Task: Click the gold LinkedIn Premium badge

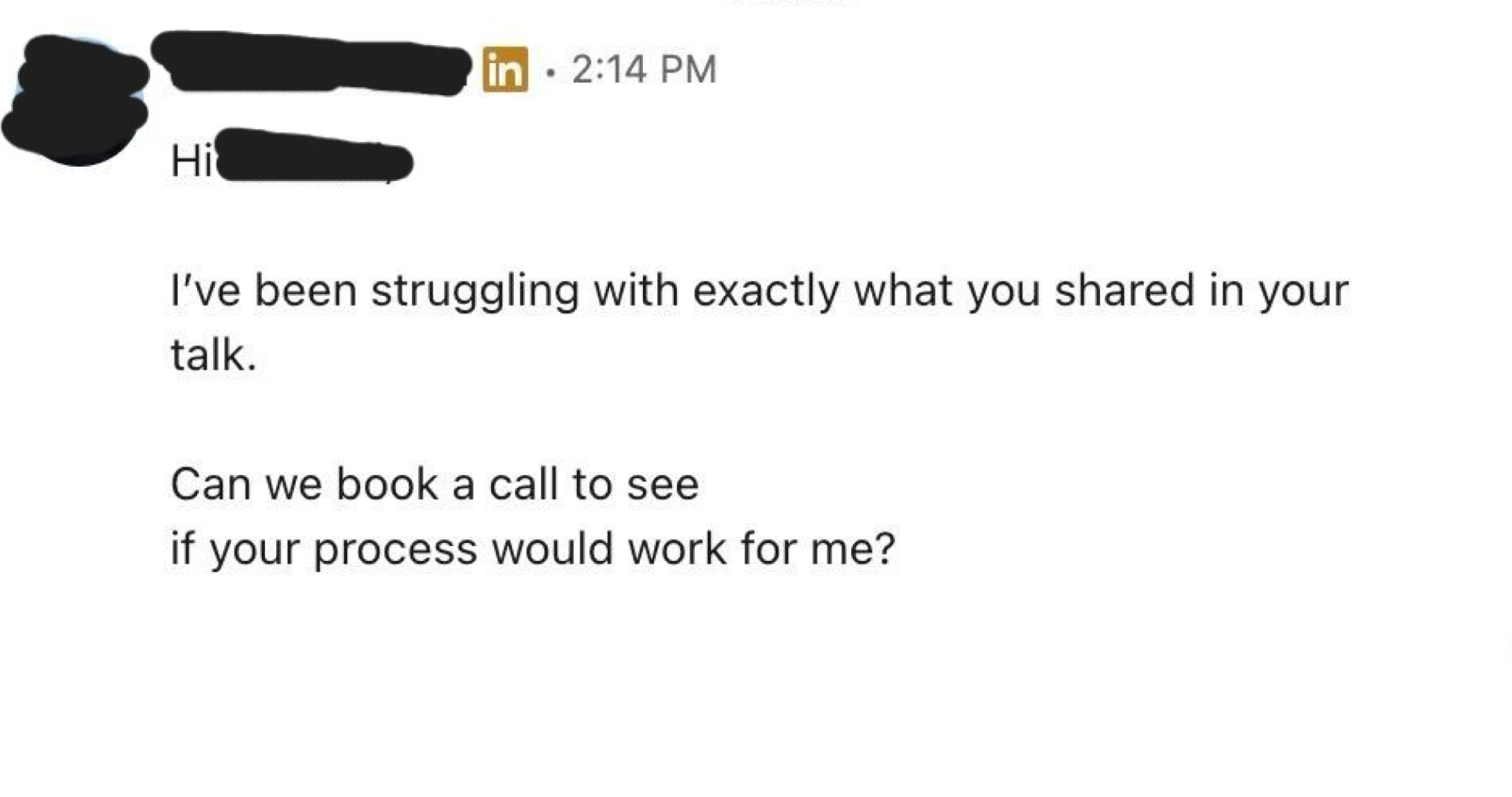Action: (505, 69)
